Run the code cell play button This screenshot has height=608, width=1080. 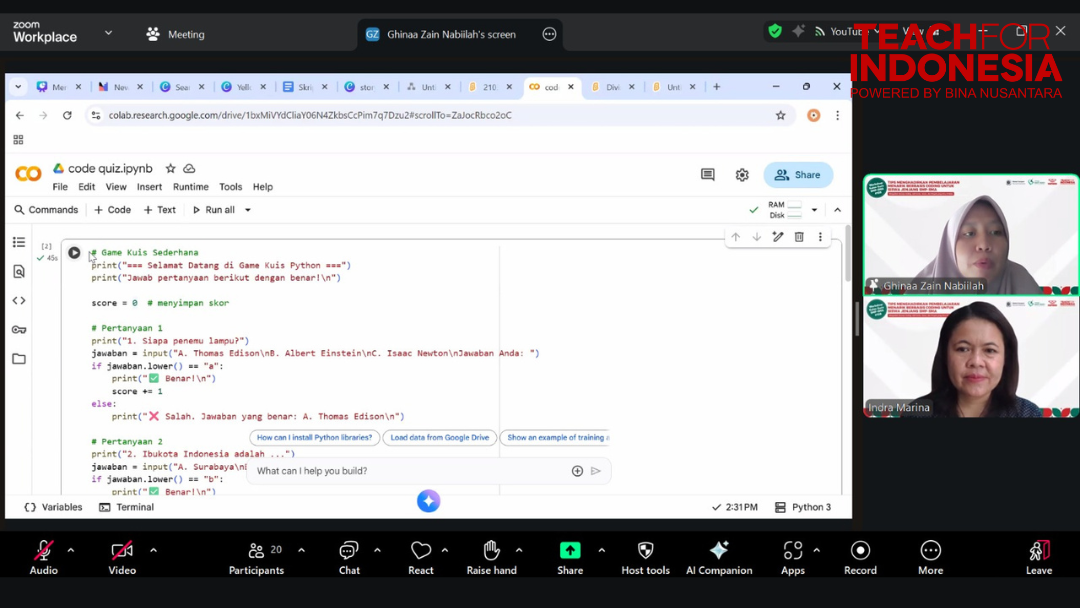[74, 253]
